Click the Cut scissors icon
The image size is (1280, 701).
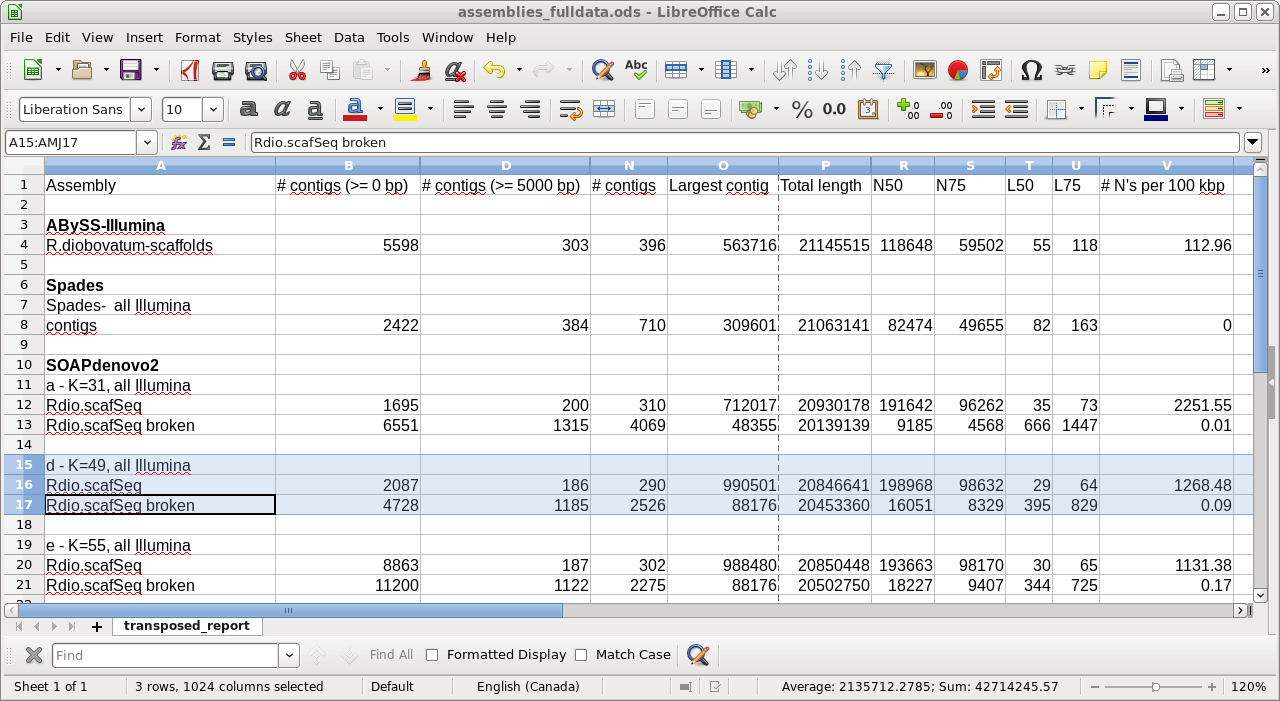(297, 70)
